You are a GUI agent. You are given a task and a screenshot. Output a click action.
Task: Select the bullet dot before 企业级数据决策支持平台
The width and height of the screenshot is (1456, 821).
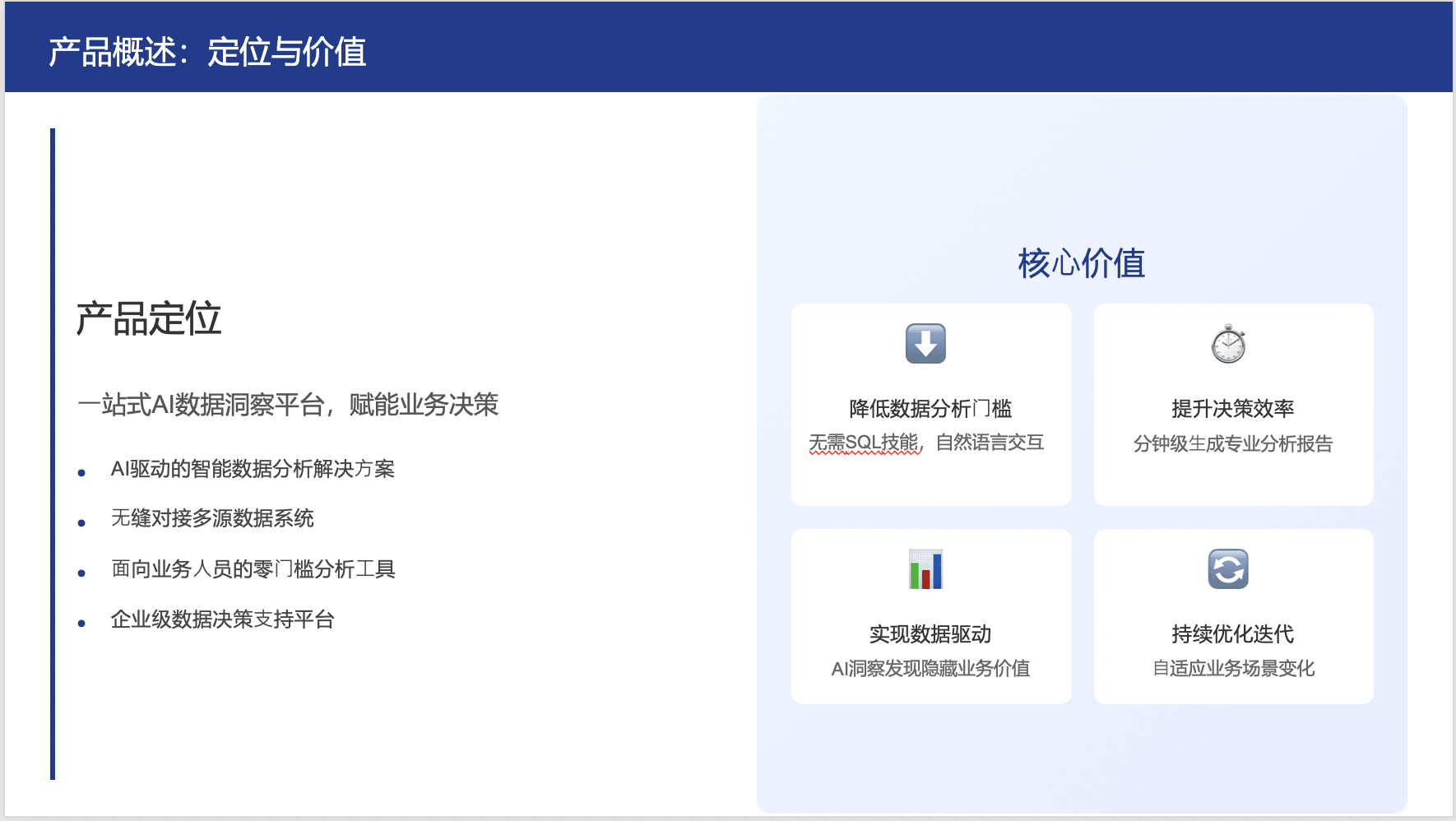coord(81,624)
